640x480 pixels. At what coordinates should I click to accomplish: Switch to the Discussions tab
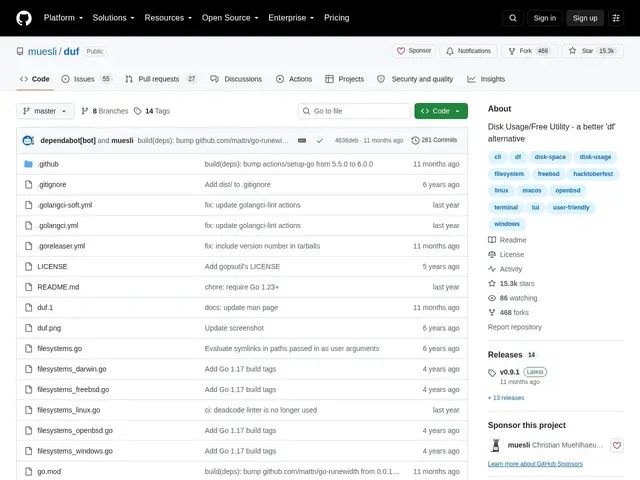236,79
